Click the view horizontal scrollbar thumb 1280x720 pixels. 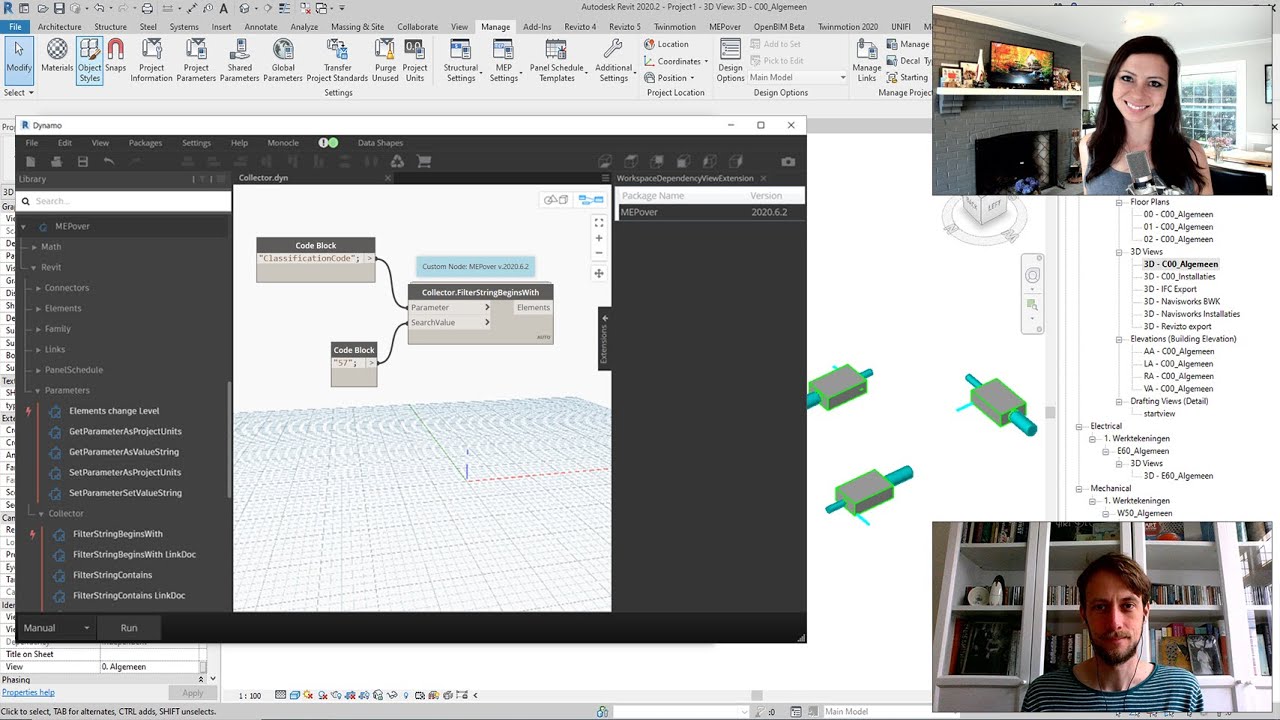pyautogui.click(x=757, y=695)
